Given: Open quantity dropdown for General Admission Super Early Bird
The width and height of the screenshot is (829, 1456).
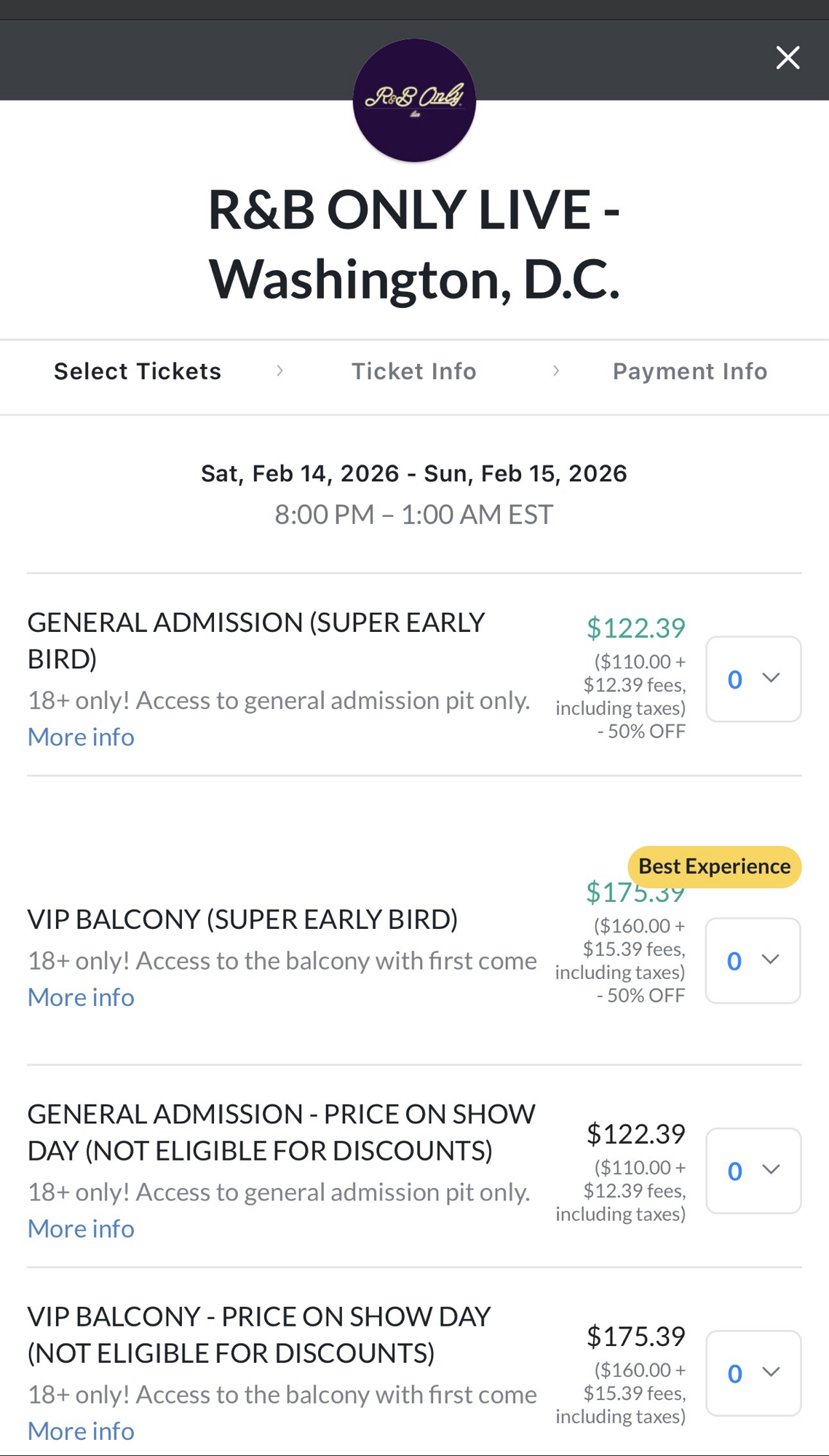Looking at the screenshot, I should [753, 679].
